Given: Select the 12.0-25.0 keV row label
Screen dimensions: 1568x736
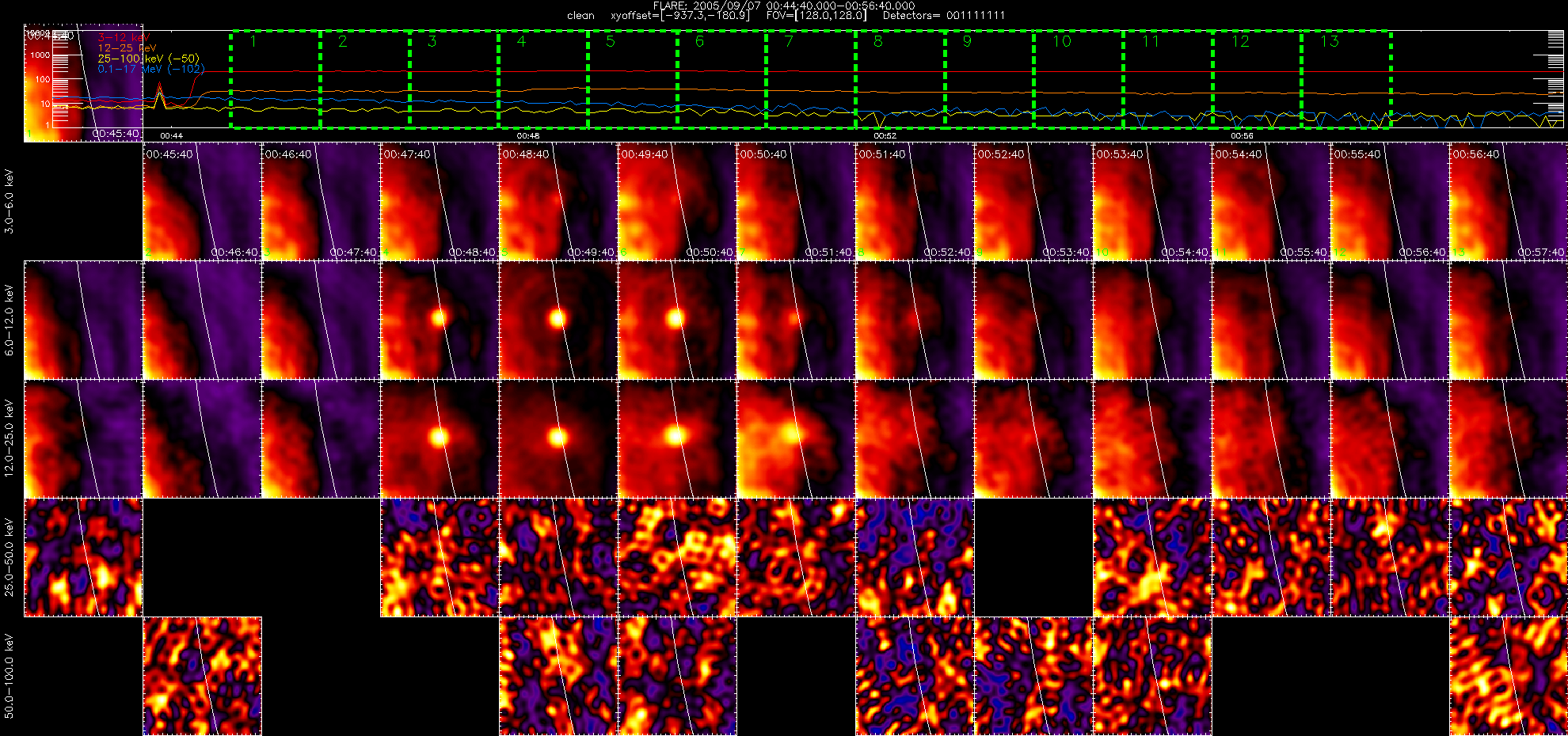Looking at the screenshot, I should click(x=10, y=439).
